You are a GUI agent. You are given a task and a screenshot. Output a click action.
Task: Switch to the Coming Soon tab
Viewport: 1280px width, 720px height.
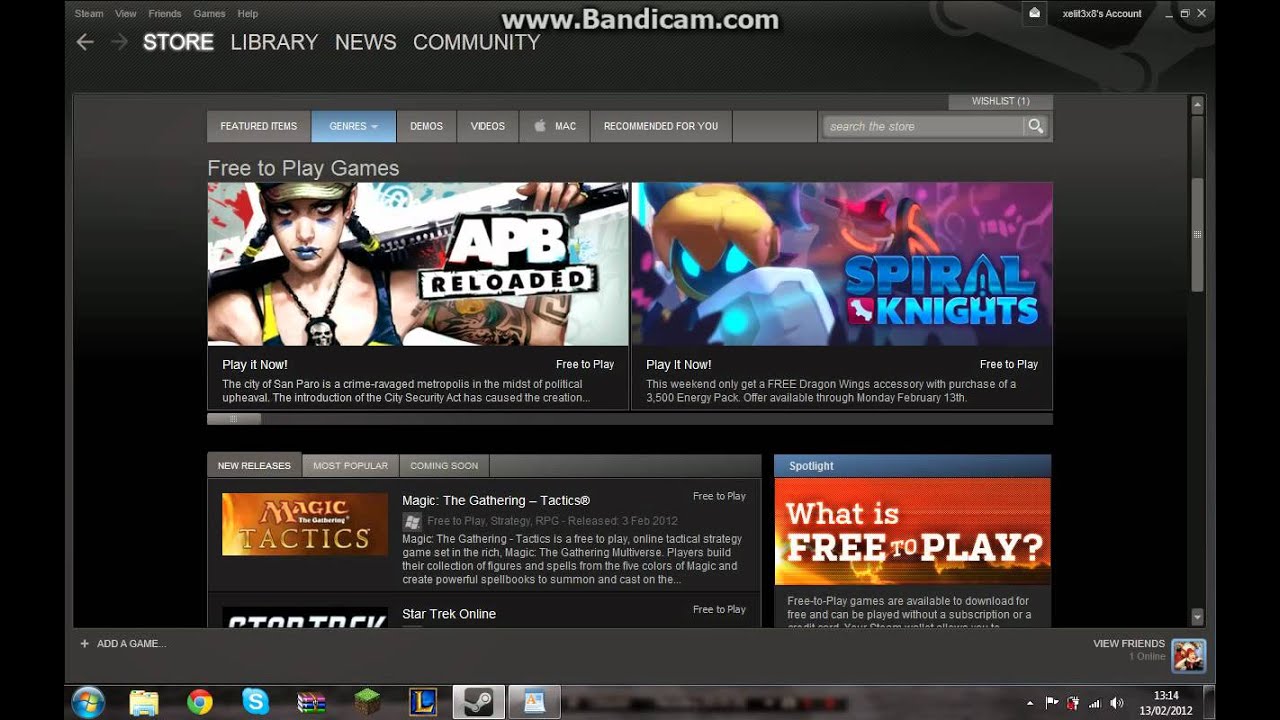pos(444,466)
